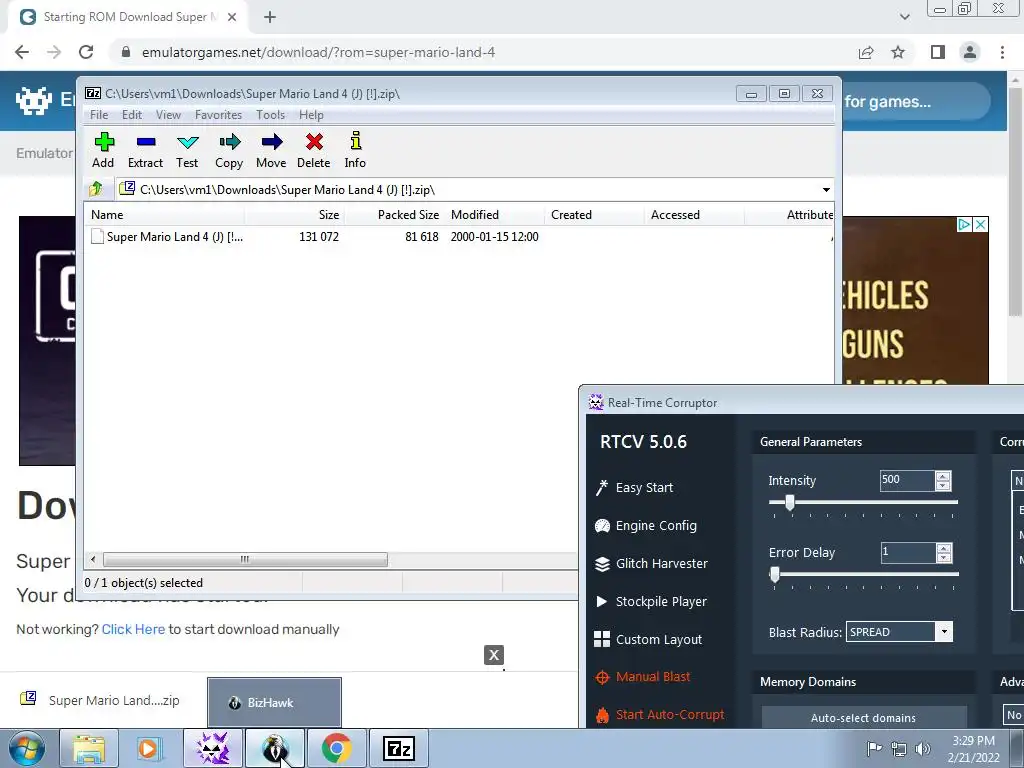1024x768 pixels.
Task: Open Windows Media Player from taskbar
Action: (150, 748)
